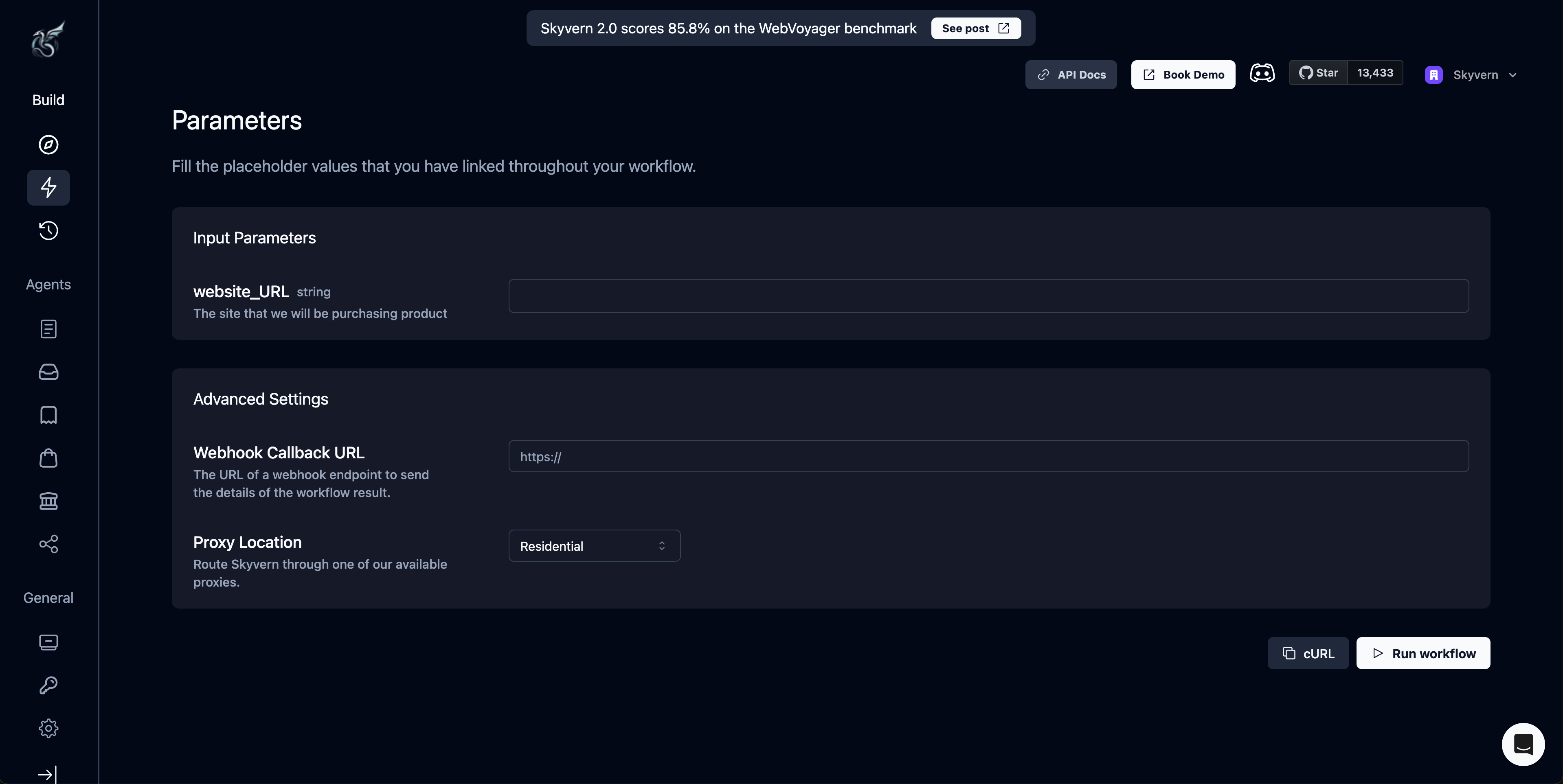Open the Discord icon in the top bar
Screen dimensions: 1563x784
click(1262, 73)
